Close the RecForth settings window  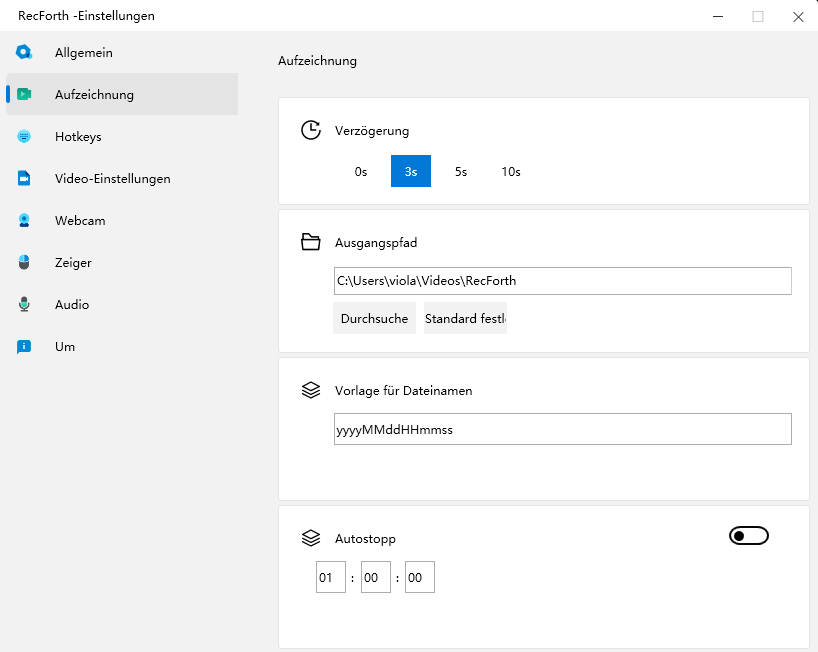coord(798,17)
